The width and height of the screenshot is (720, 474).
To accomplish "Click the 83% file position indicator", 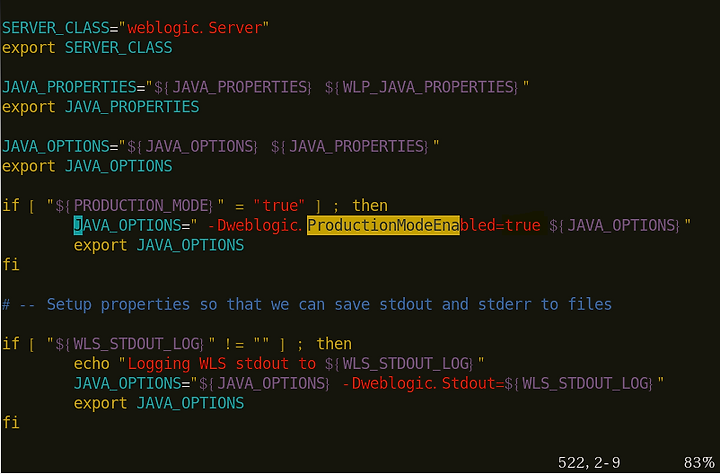I will tap(698, 463).
